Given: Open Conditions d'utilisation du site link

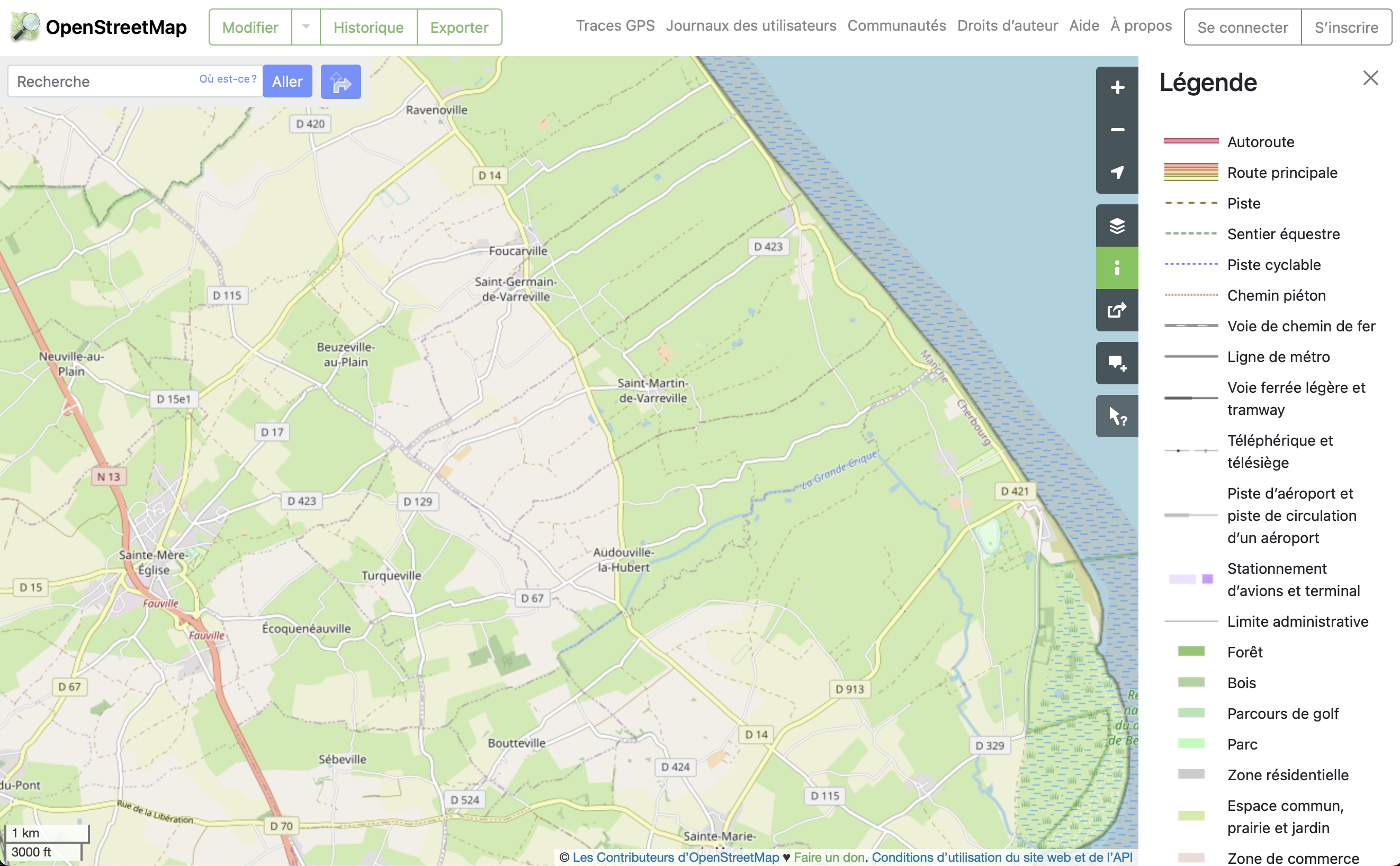Looking at the screenshot, I should click(x=1002, y=857).
